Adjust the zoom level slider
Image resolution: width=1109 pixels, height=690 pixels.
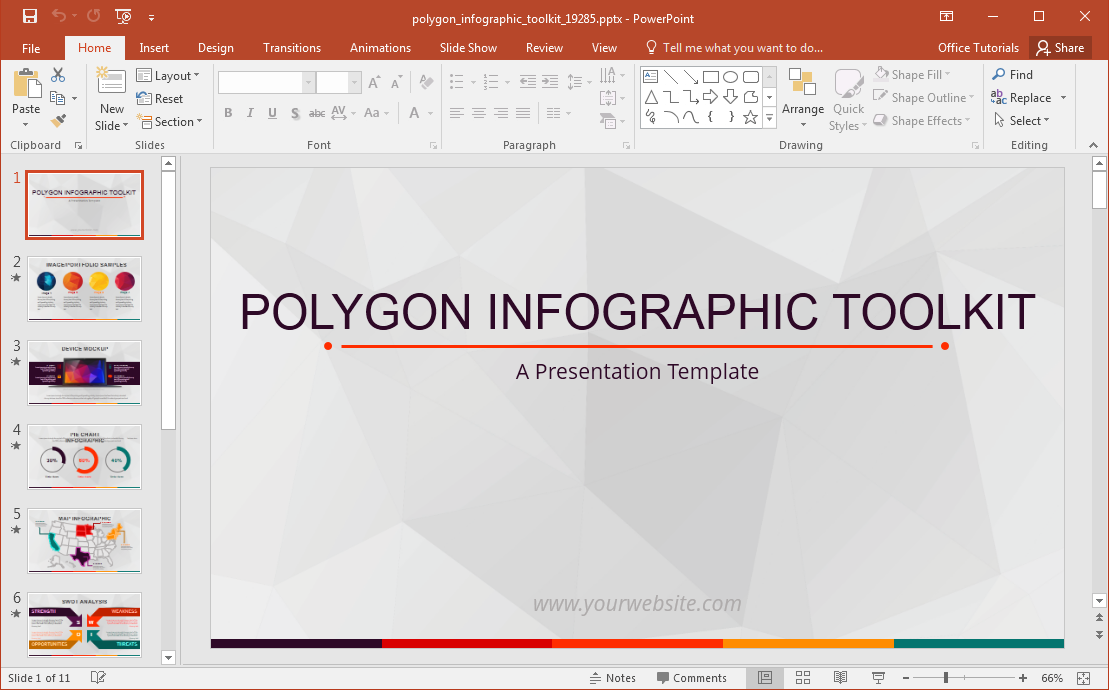[x=946, y=678]
